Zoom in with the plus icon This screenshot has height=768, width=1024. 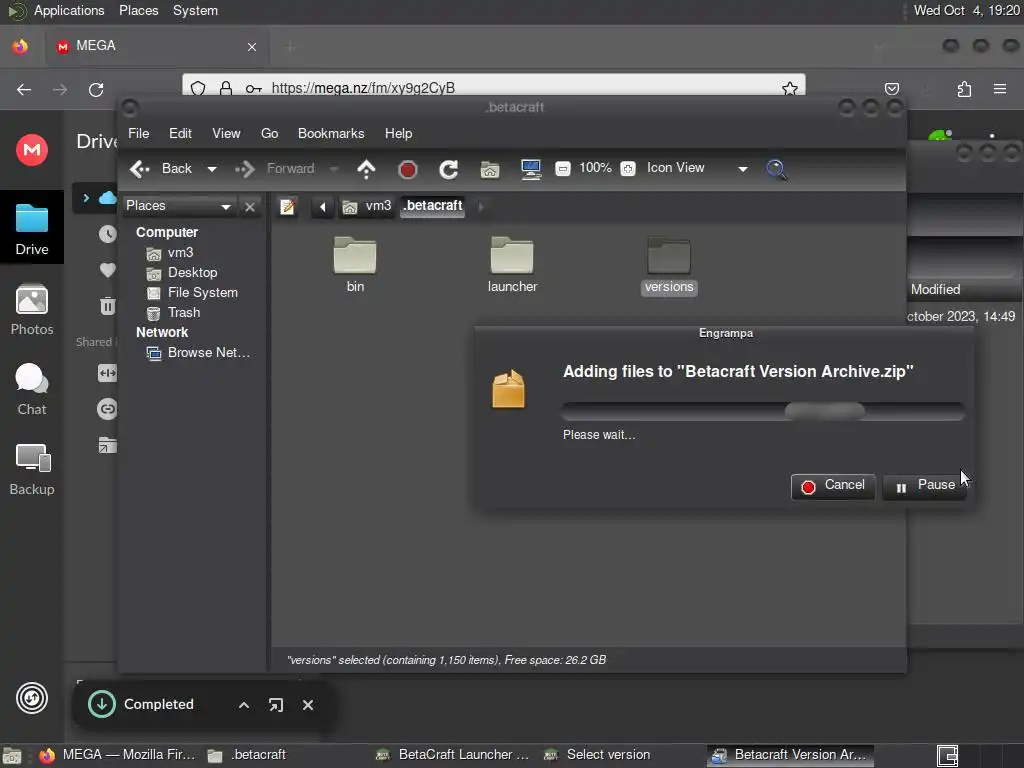(628, 169)
